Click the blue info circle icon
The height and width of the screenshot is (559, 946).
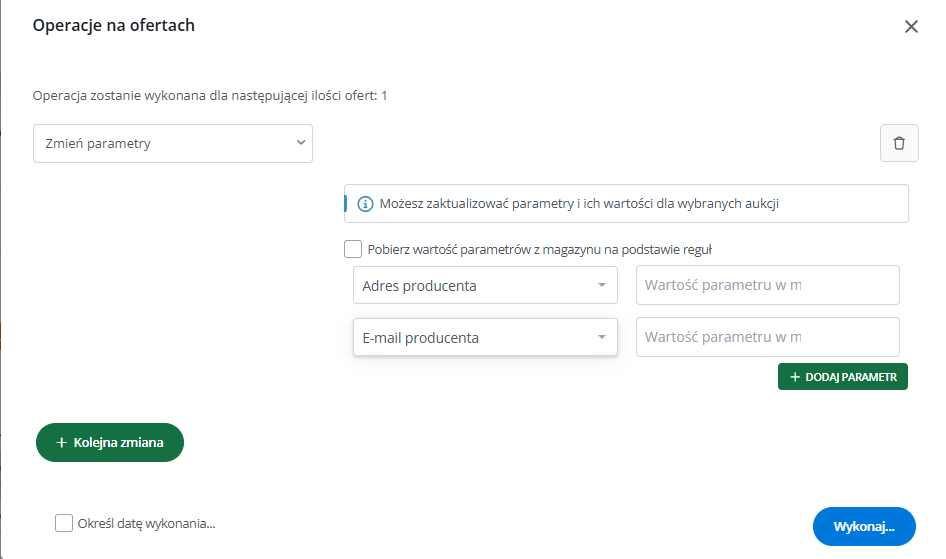click(x=365, y=204)
